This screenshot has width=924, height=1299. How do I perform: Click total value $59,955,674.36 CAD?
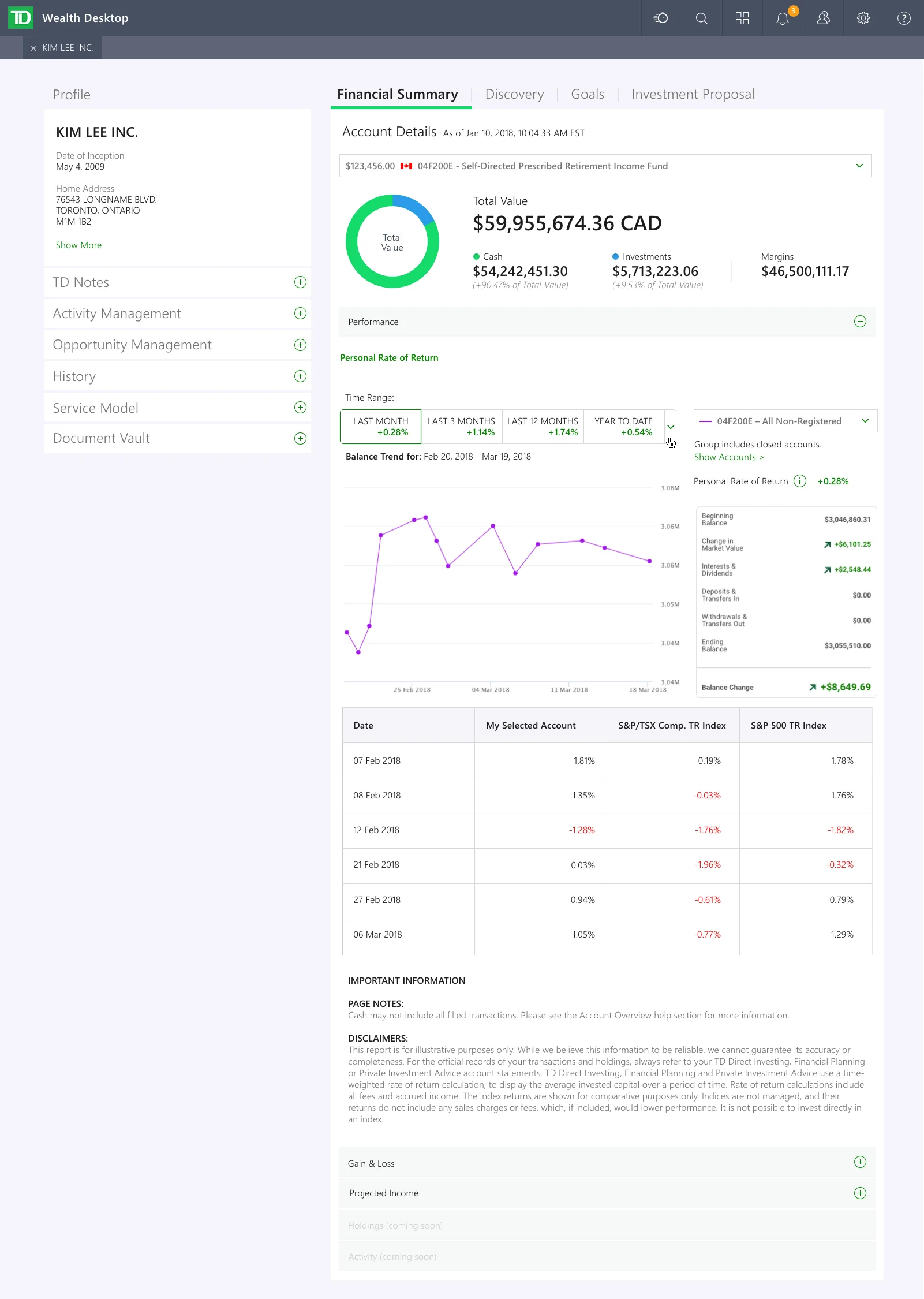point(567,223)
